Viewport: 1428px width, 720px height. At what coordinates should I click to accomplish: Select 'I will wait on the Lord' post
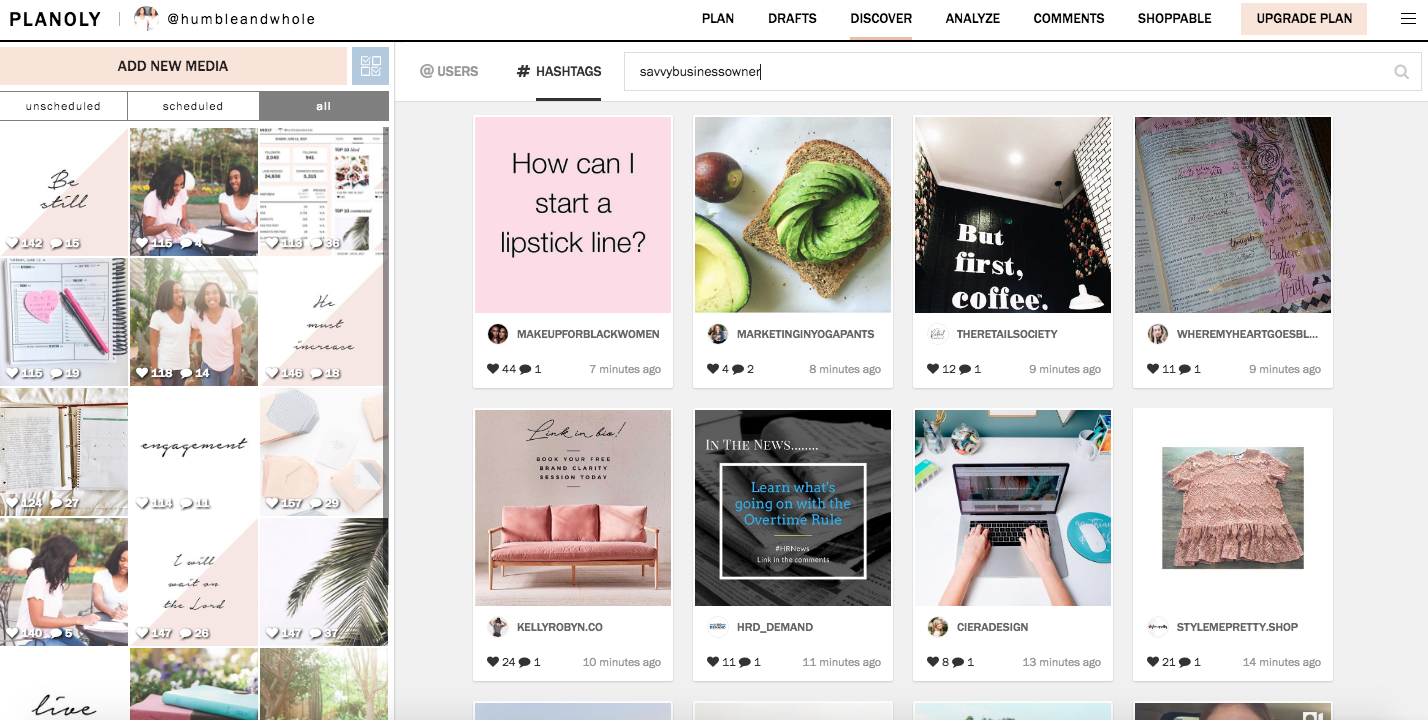pyautogui.click(x=193, y=581)
